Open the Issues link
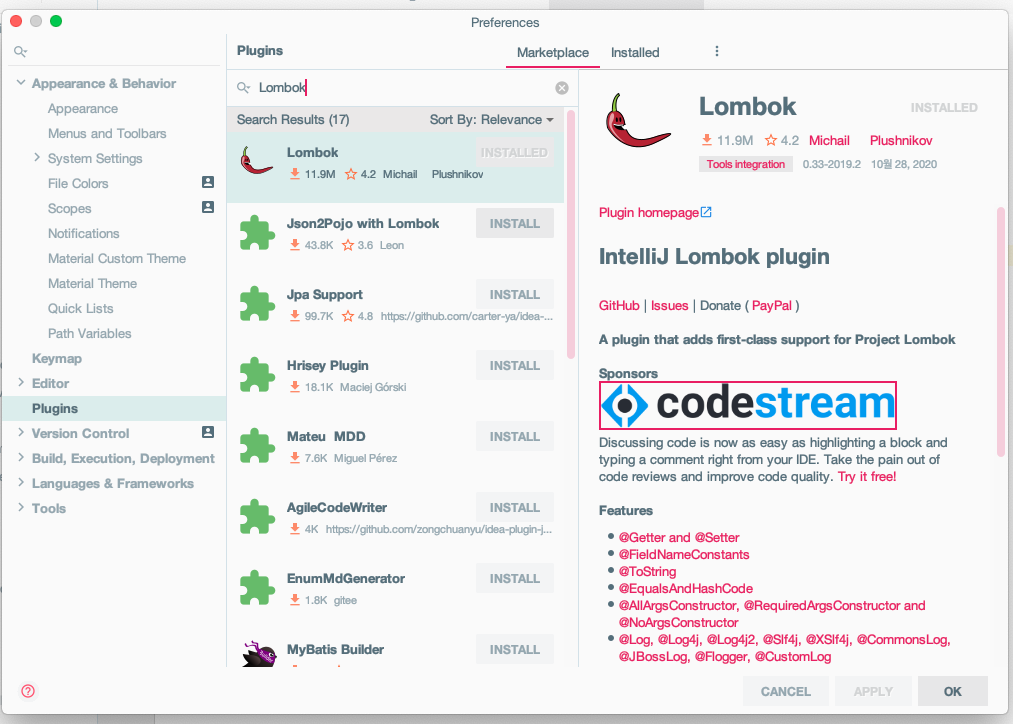 coord(669,305)
